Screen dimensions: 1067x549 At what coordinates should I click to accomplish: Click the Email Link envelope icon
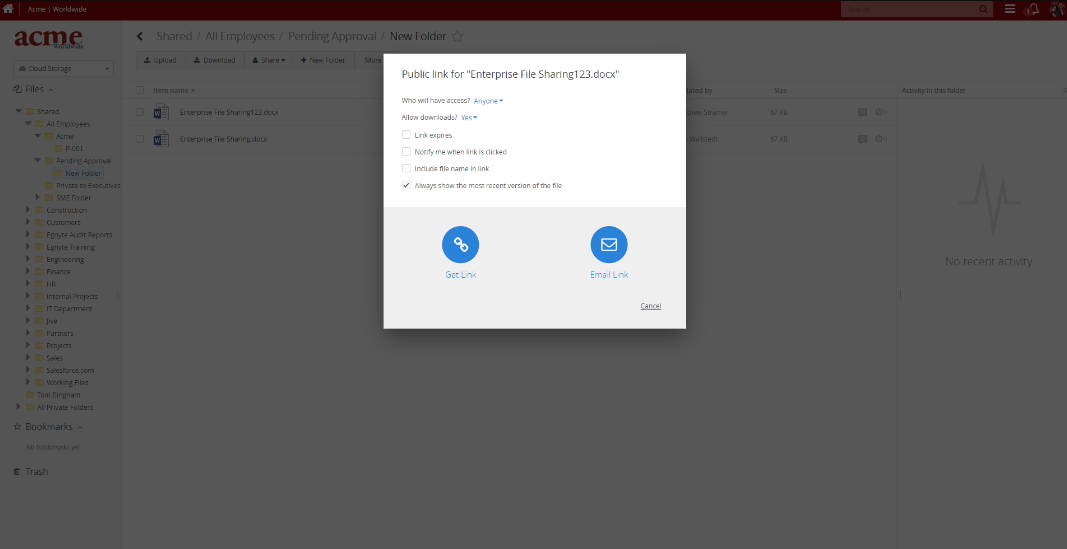(x=609, y=244)
